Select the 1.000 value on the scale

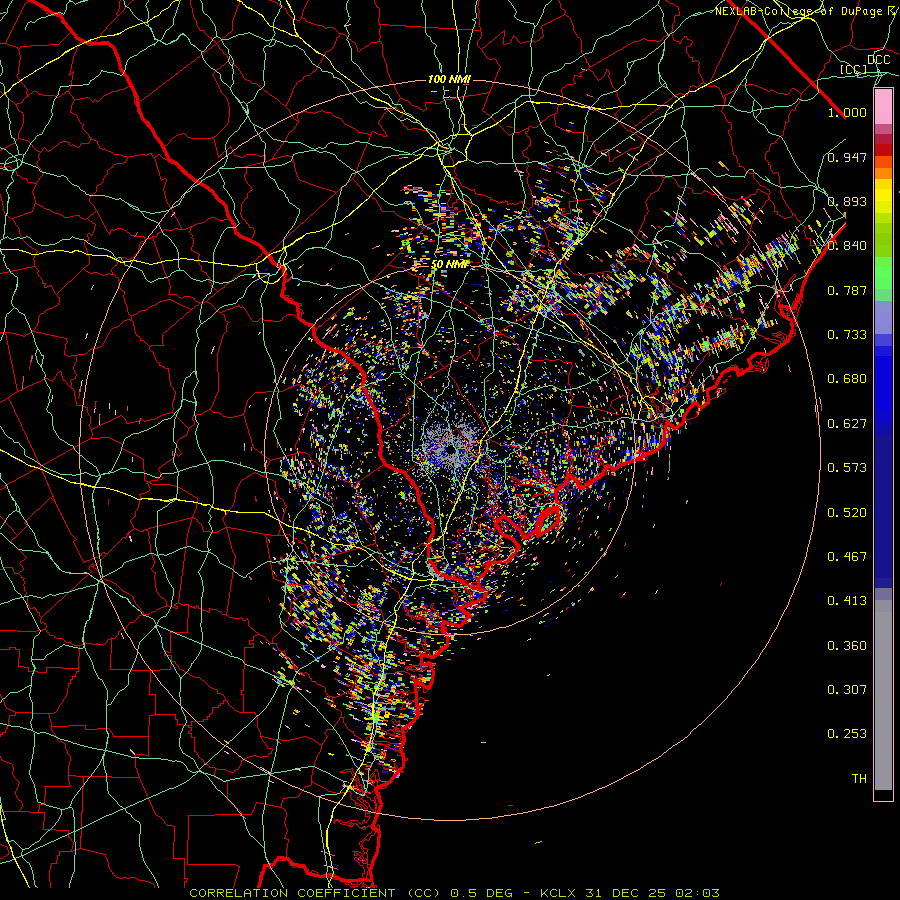click(x=847, y=112)
